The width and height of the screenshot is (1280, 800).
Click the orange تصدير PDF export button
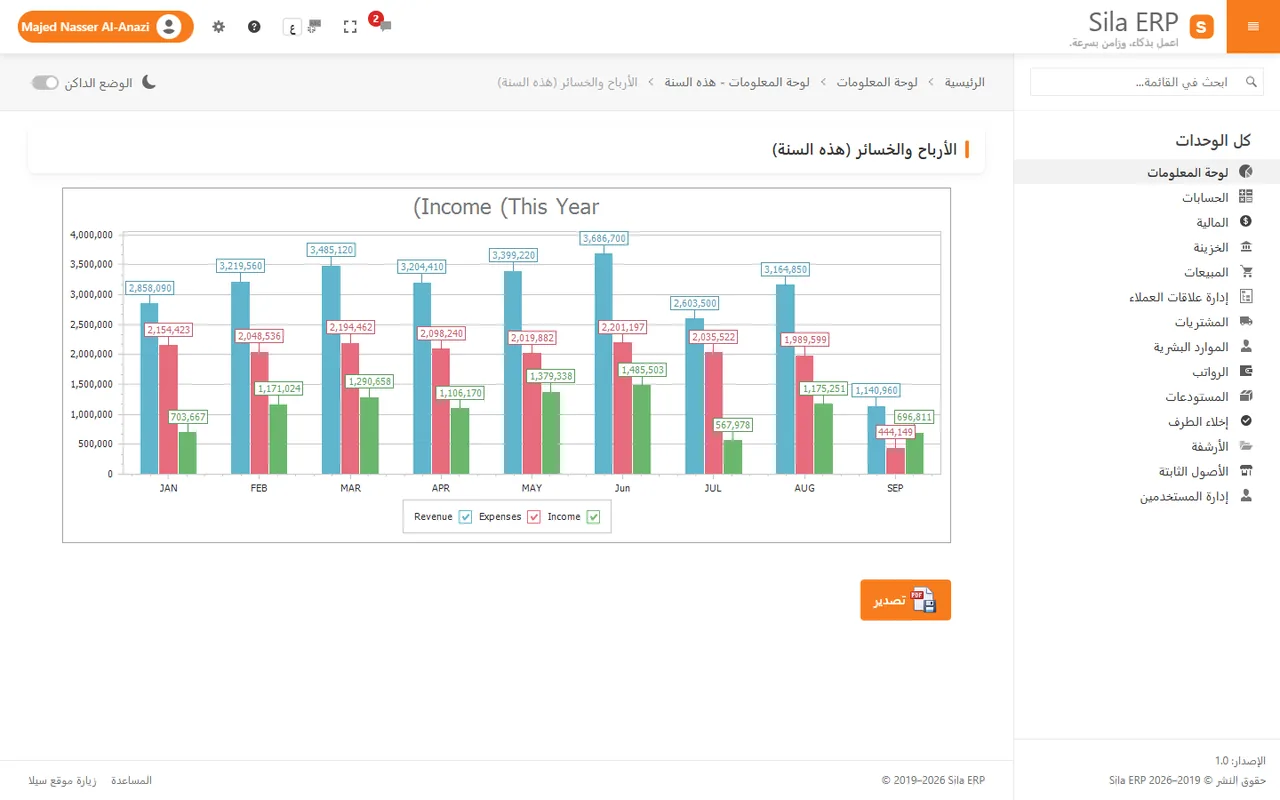[906, 600]
